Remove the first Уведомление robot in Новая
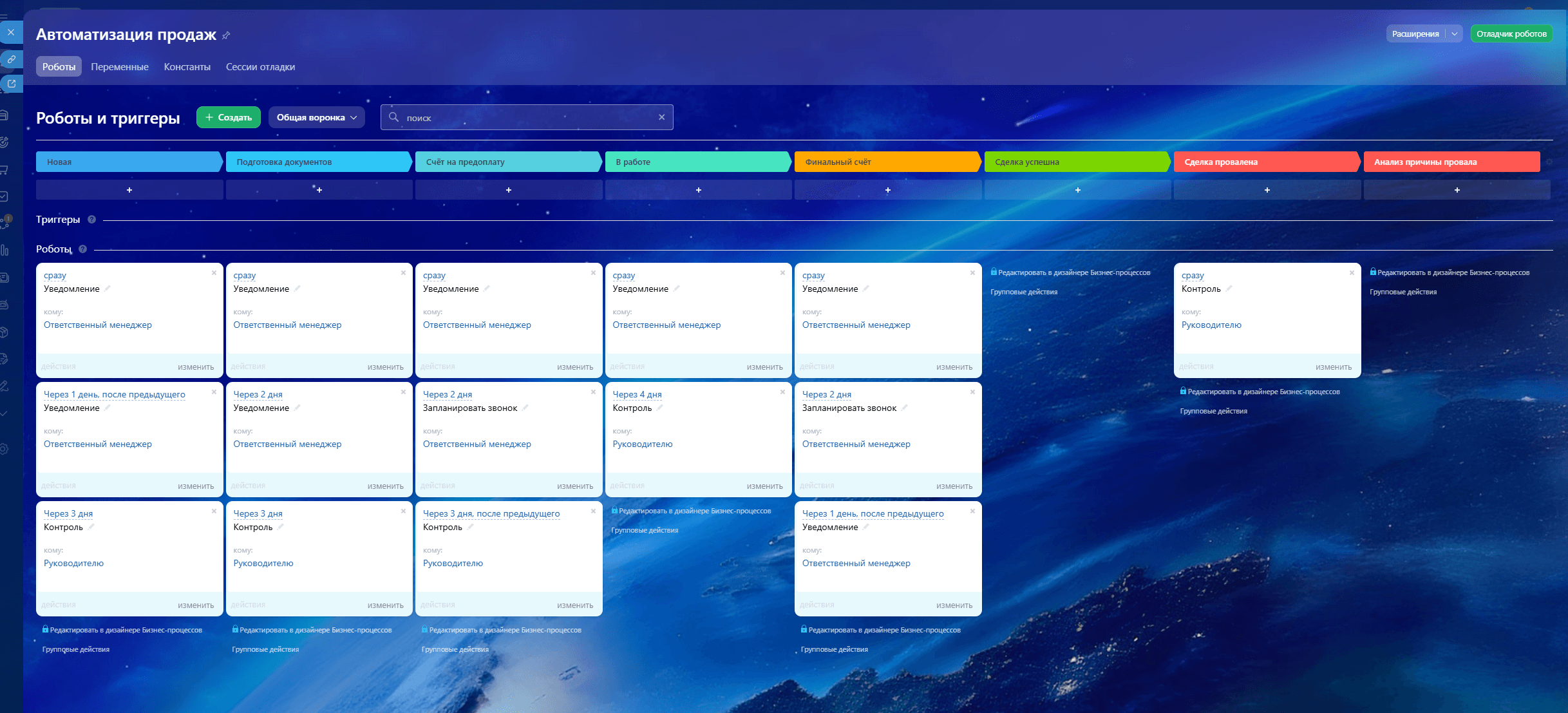1568x713 pixels. (214, 273)
